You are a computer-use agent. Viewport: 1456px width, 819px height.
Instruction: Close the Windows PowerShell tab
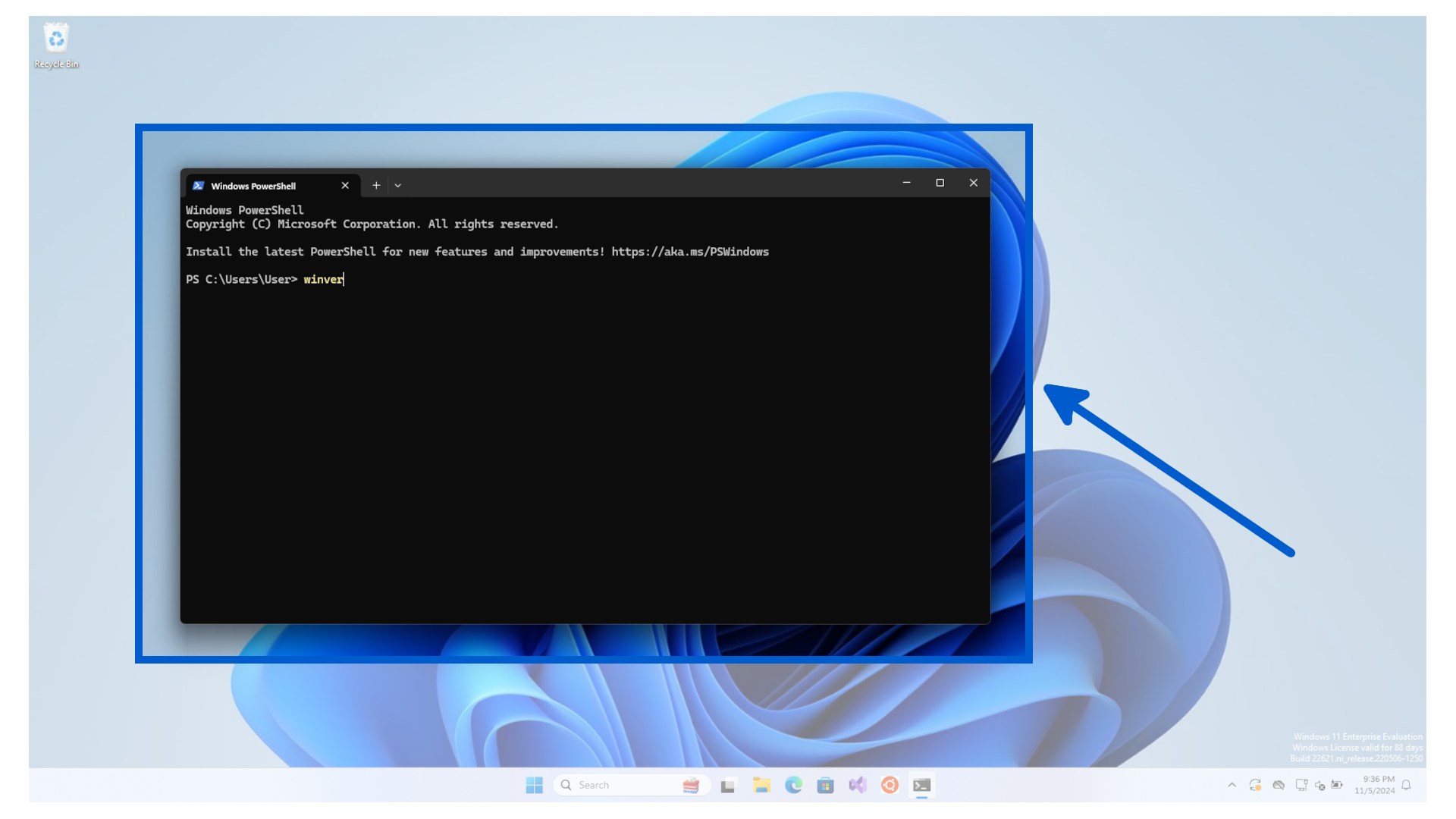coord(345,185)
